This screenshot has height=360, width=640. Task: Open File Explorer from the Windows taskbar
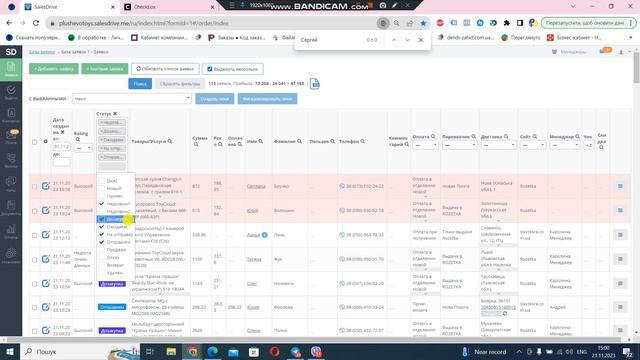coord(171,351)
